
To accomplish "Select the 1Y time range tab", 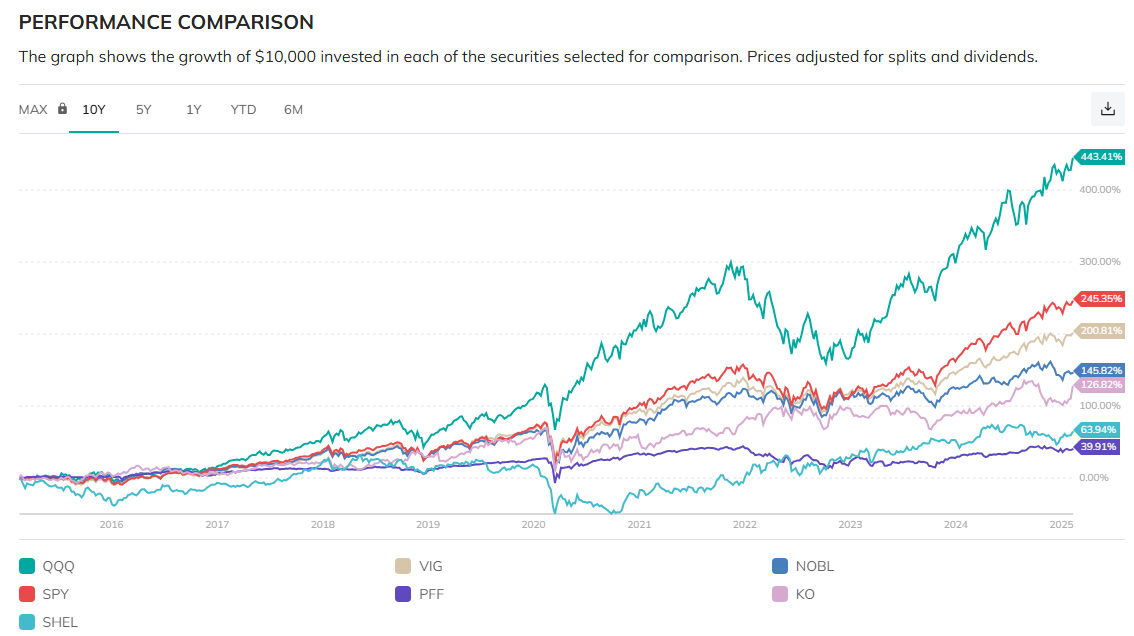I will click(194, 109).
